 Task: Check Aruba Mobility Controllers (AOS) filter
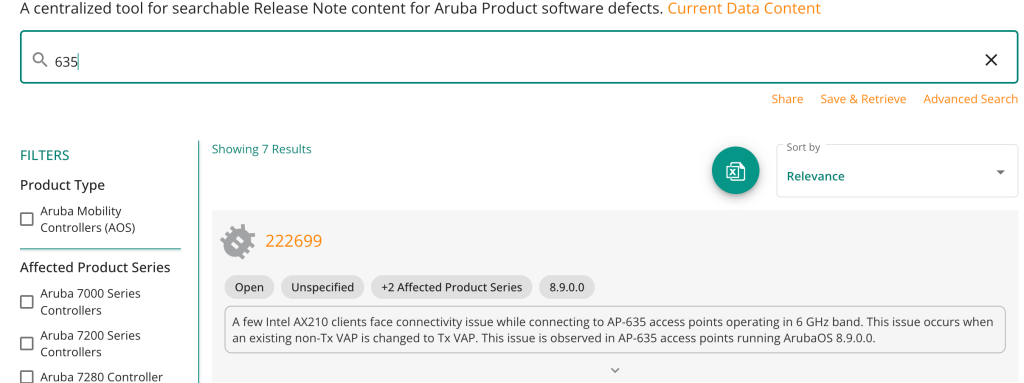[27, 219]
